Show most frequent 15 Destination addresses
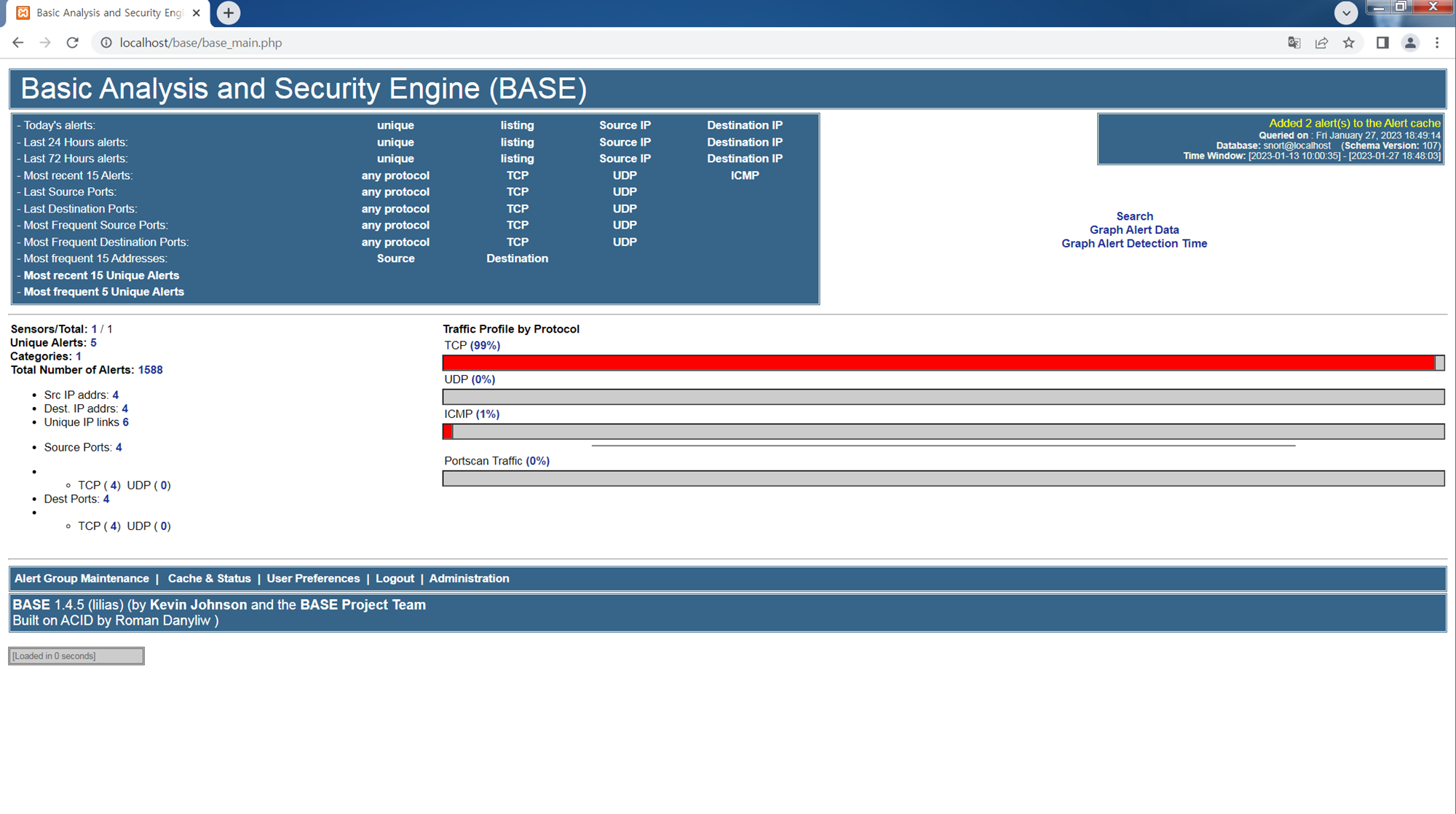 pyautogui.click(x=517, y=258)
